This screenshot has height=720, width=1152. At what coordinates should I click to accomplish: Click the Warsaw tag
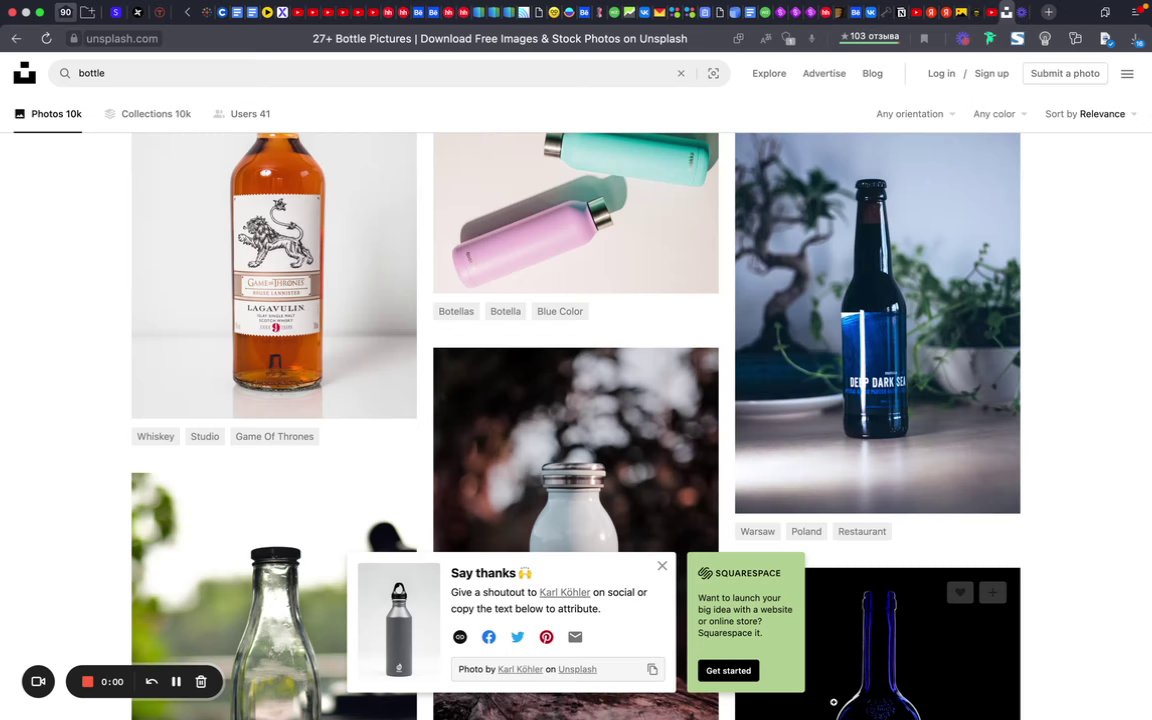[x=757, y=531]
